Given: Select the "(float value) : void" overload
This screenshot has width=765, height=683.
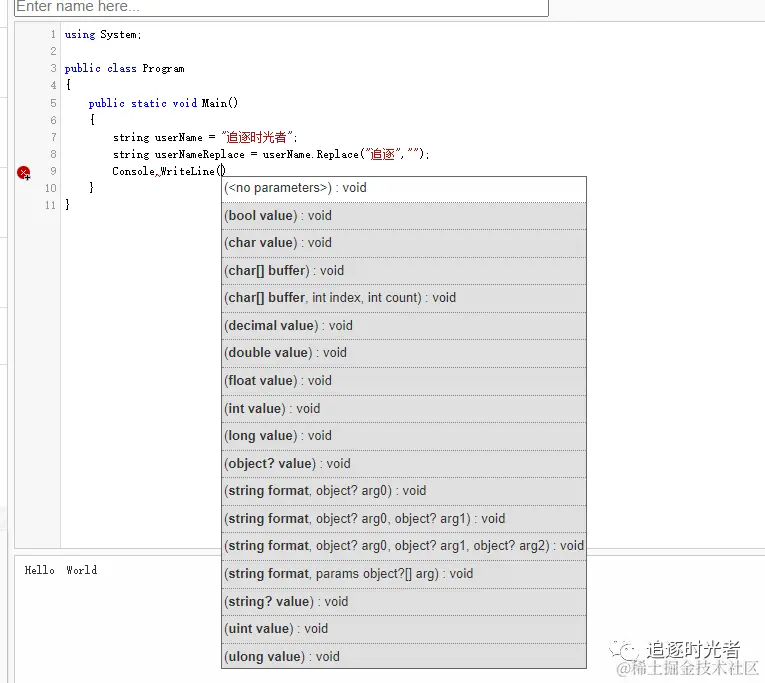Looking at the screenshot, I should tap(404, 381).
